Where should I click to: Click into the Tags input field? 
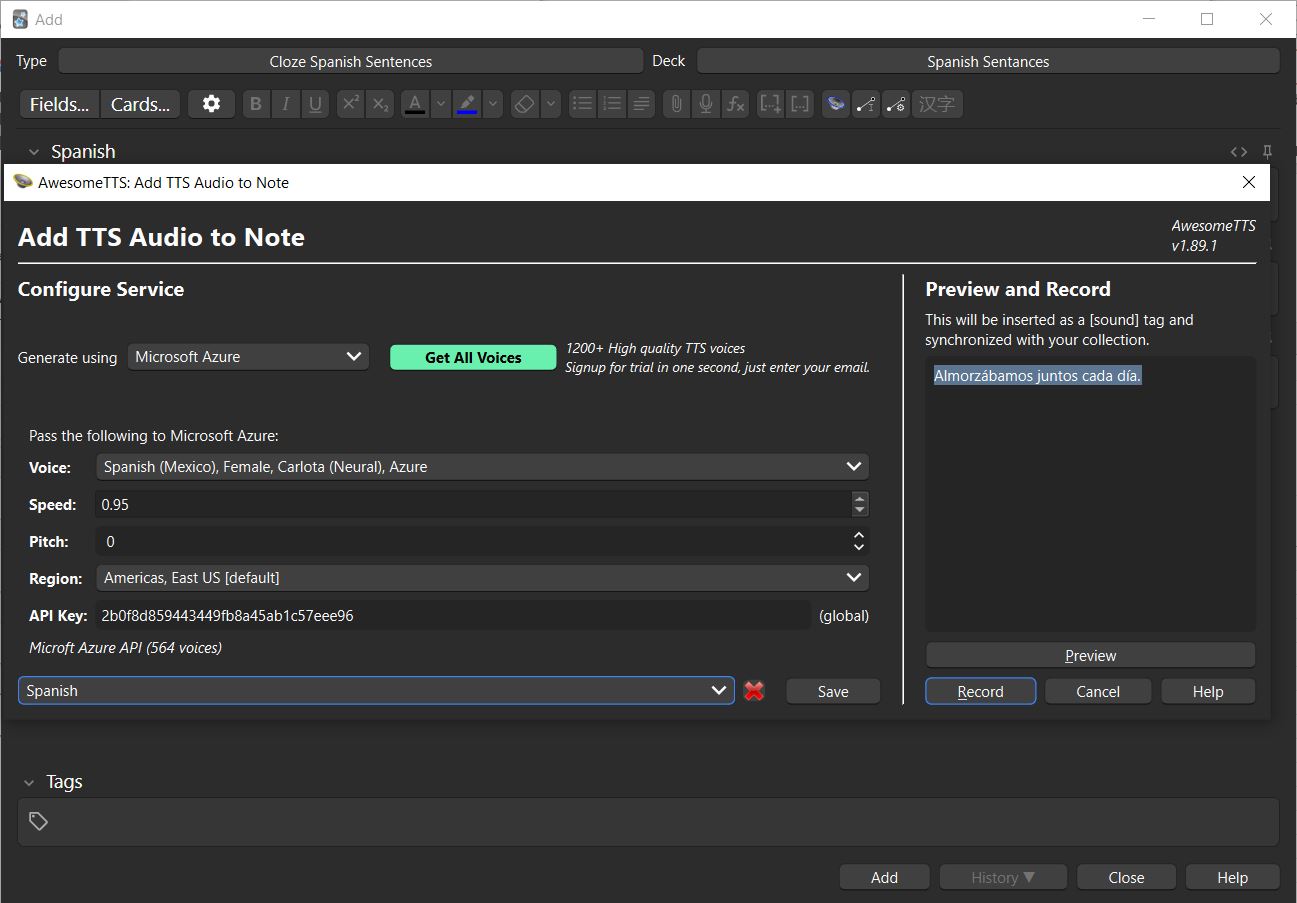[x=648, y=821]
